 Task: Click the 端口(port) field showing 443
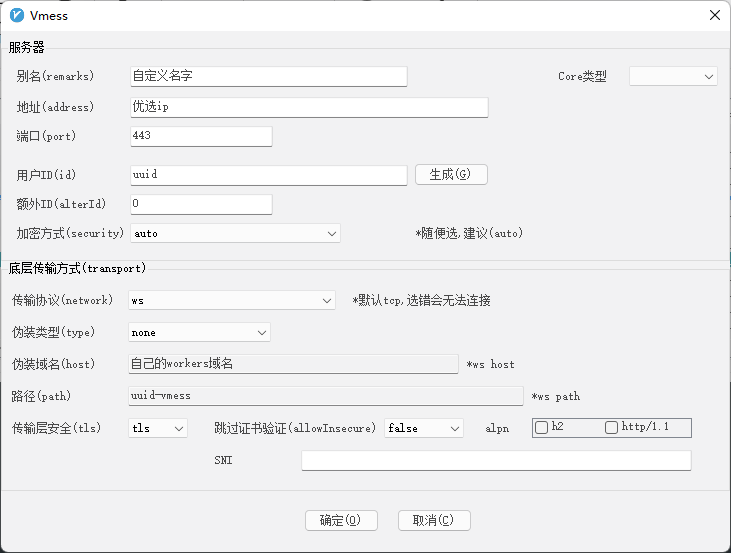click(x=201, y=136)
